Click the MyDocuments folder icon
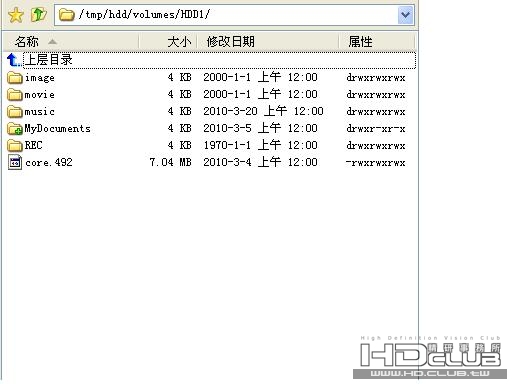 pyautogui.click(x=15, y=129)
